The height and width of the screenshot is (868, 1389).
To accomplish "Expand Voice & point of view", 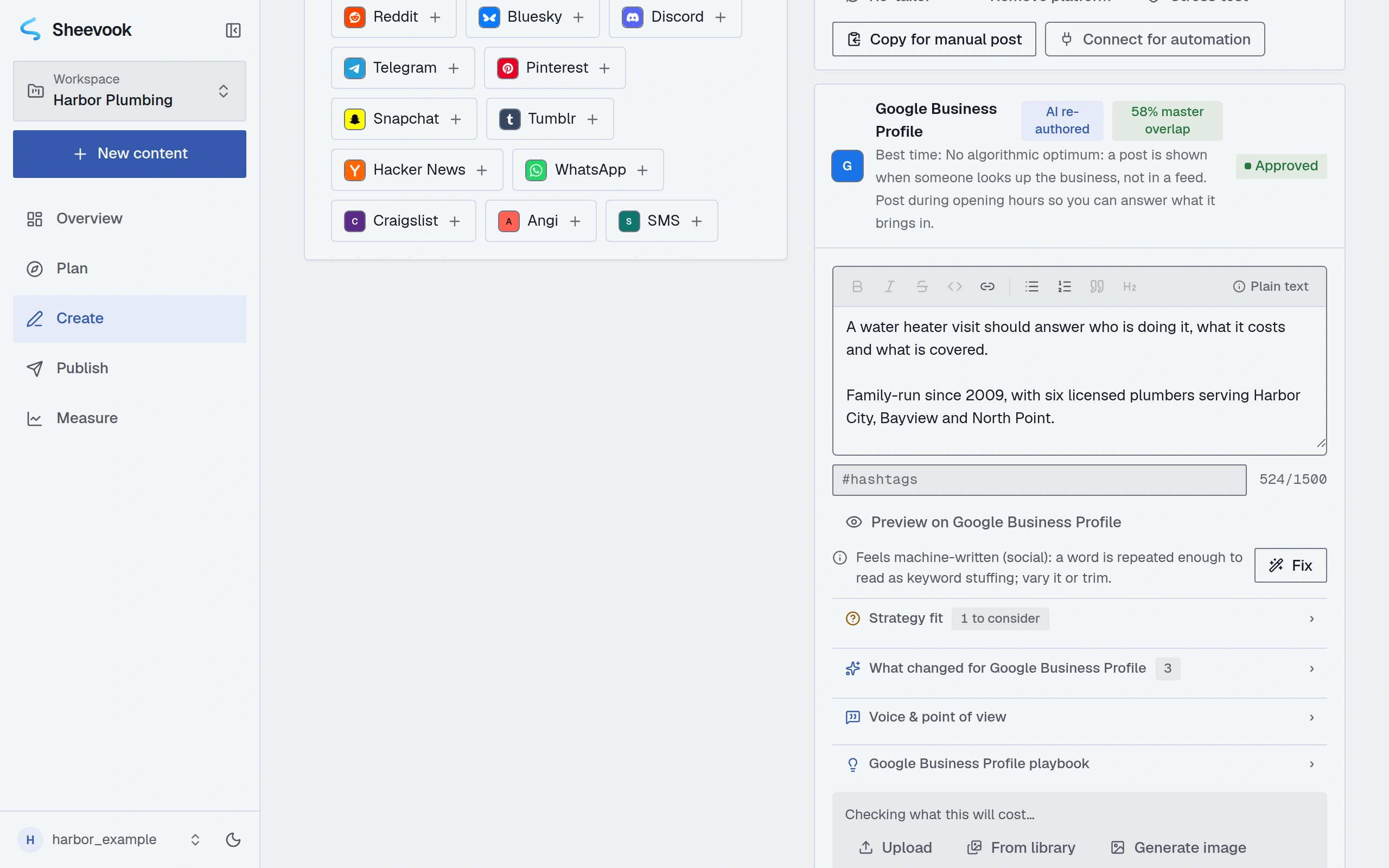I will tap(1079, 717).
